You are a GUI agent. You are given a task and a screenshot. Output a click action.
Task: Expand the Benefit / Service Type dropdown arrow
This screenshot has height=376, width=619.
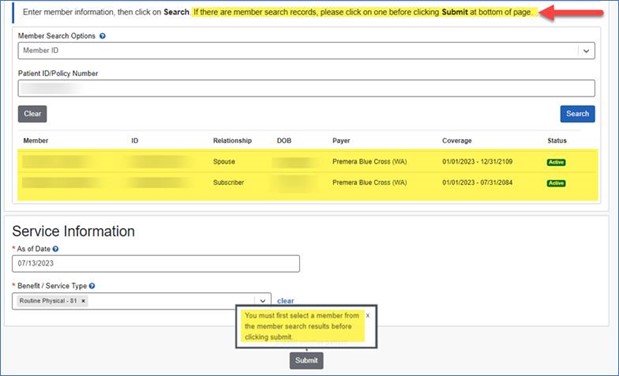coord(263,301)
